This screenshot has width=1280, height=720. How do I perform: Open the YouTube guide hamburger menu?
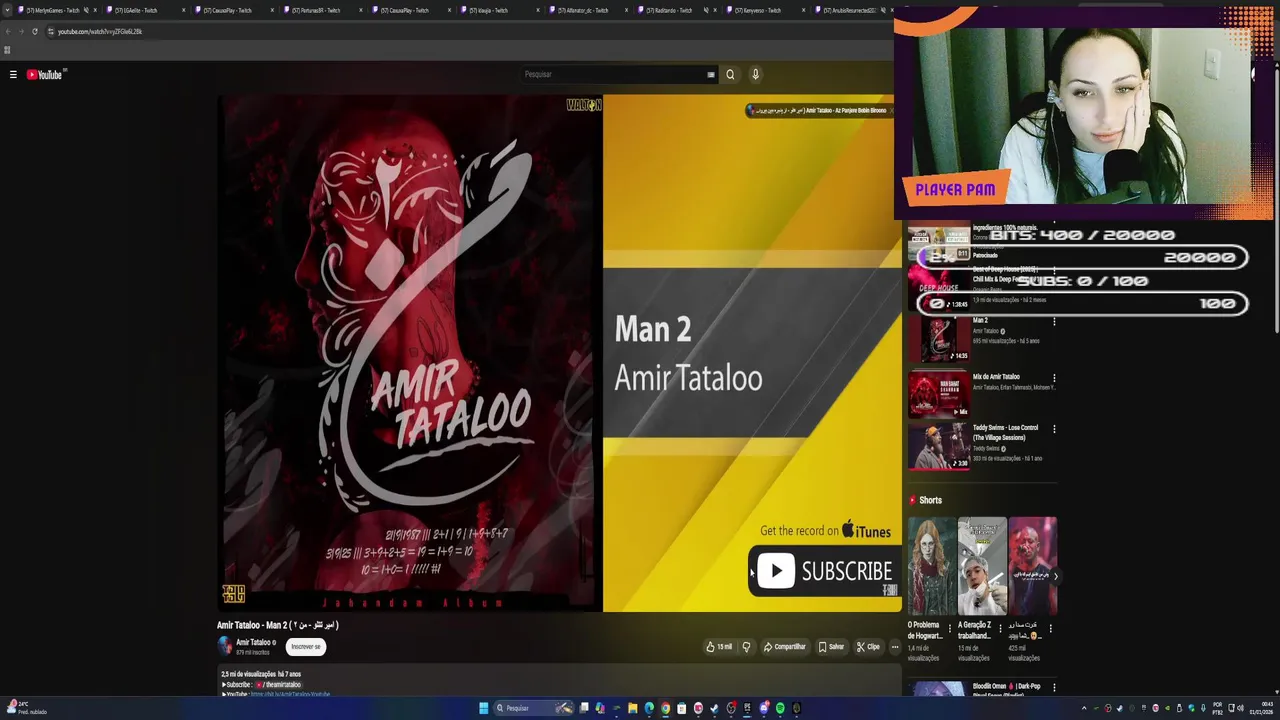coord(13,74)
